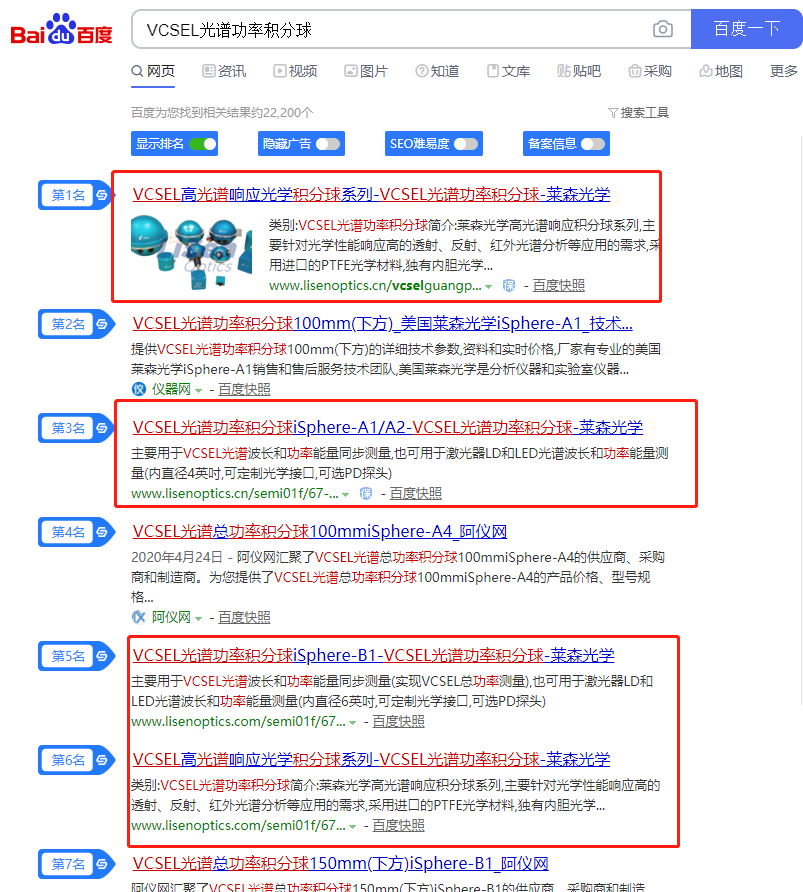The width and height of the screenshot is (803, 892).
Task: Open result 150mm(下方)iSphere-B1 阿仪网
Action: [341, 864]
